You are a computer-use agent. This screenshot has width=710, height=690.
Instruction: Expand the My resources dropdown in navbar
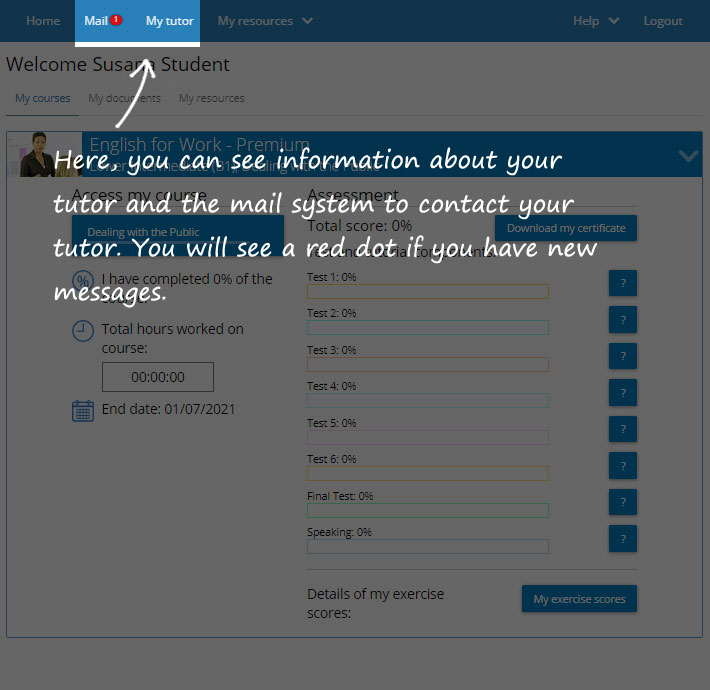pyautogui.click(x=265, y=21)
